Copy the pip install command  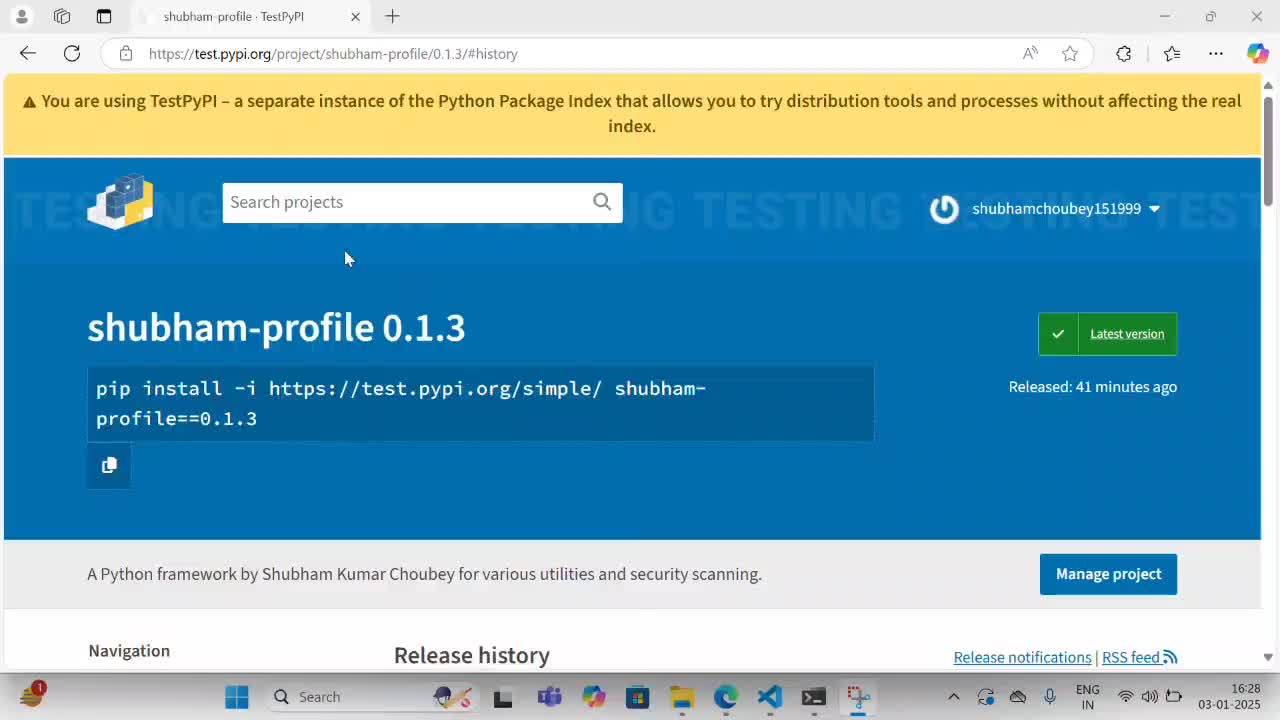[109, 465]
